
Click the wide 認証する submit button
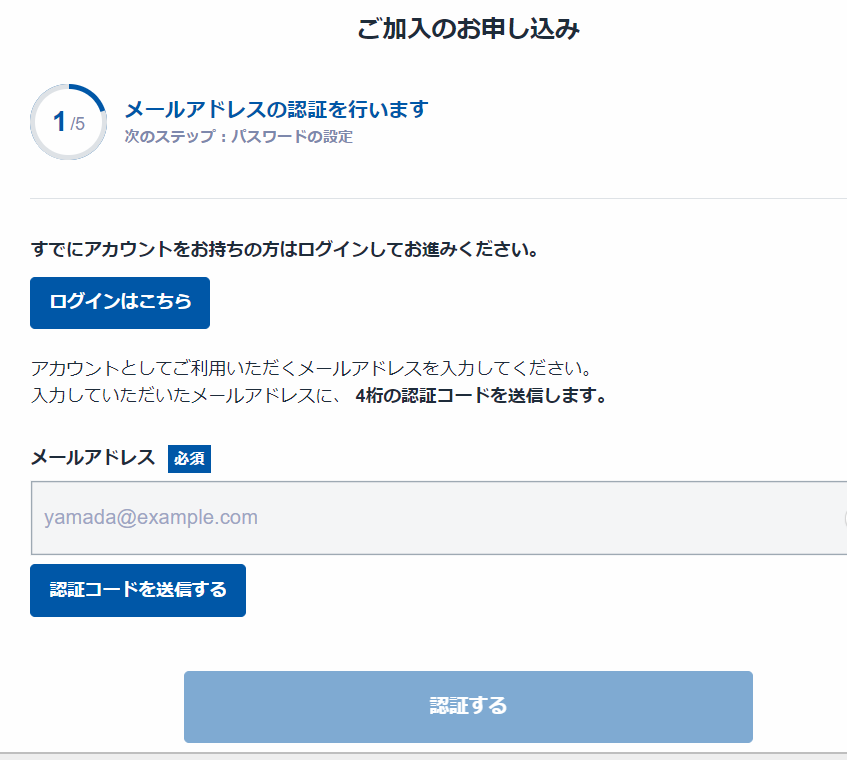pyautogui.click(x=468, y=706)
